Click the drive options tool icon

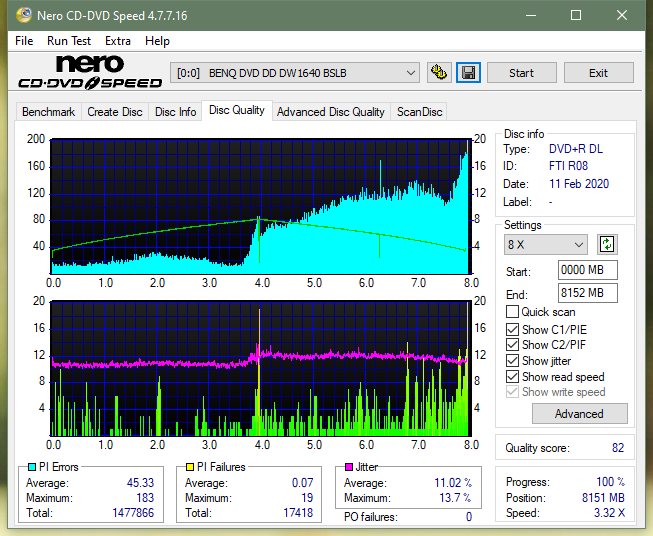(439, 73)
